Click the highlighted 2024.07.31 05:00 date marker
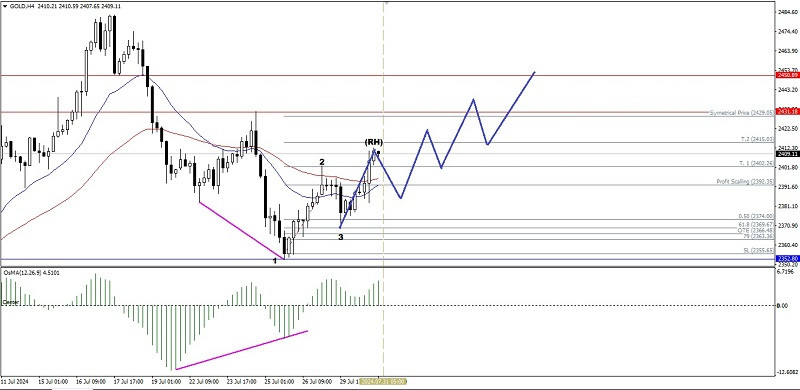The height and width of the screenshot is (390, 800). click(x=383, y=381)
